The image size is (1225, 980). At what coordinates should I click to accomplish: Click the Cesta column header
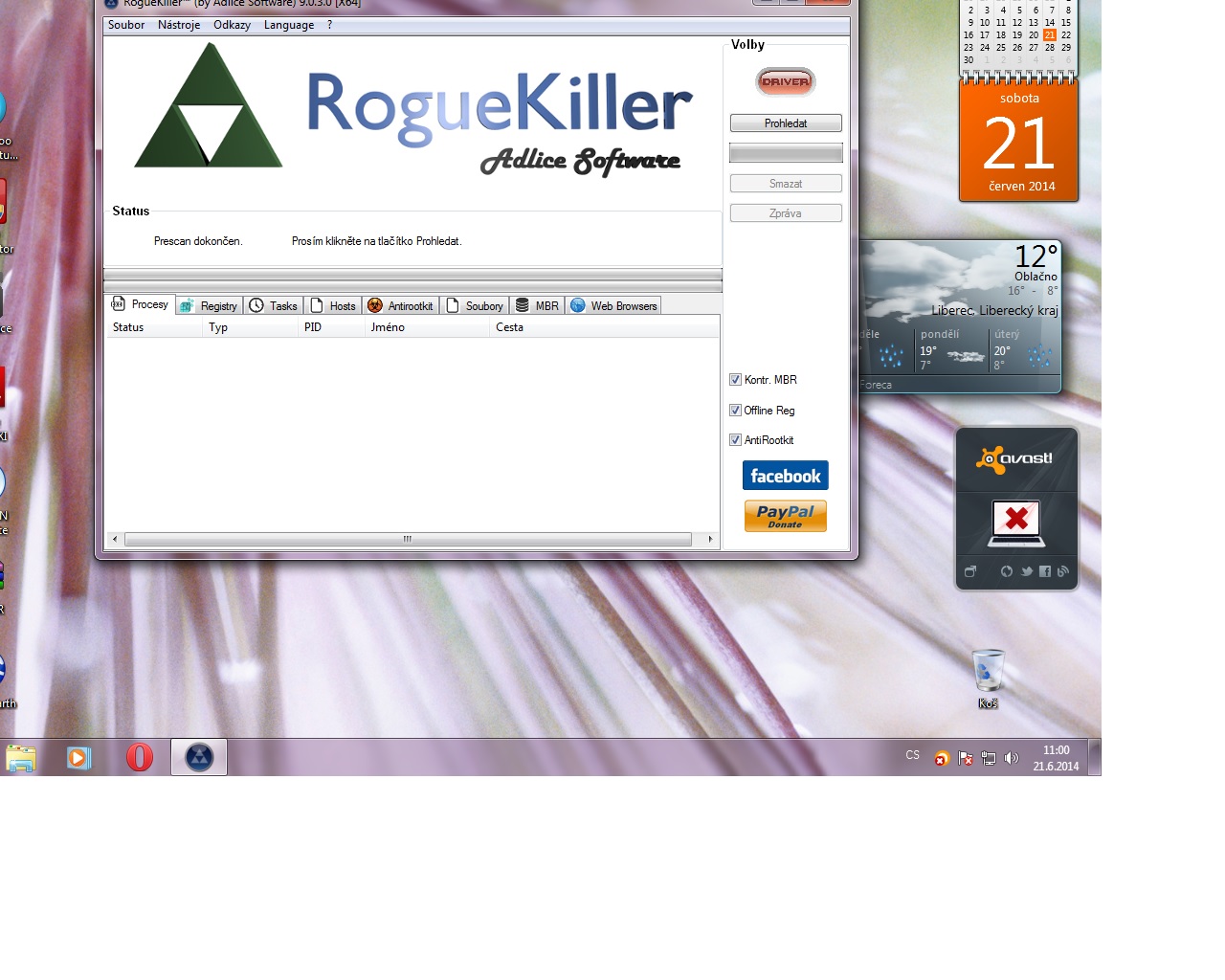tap(605, 327)
